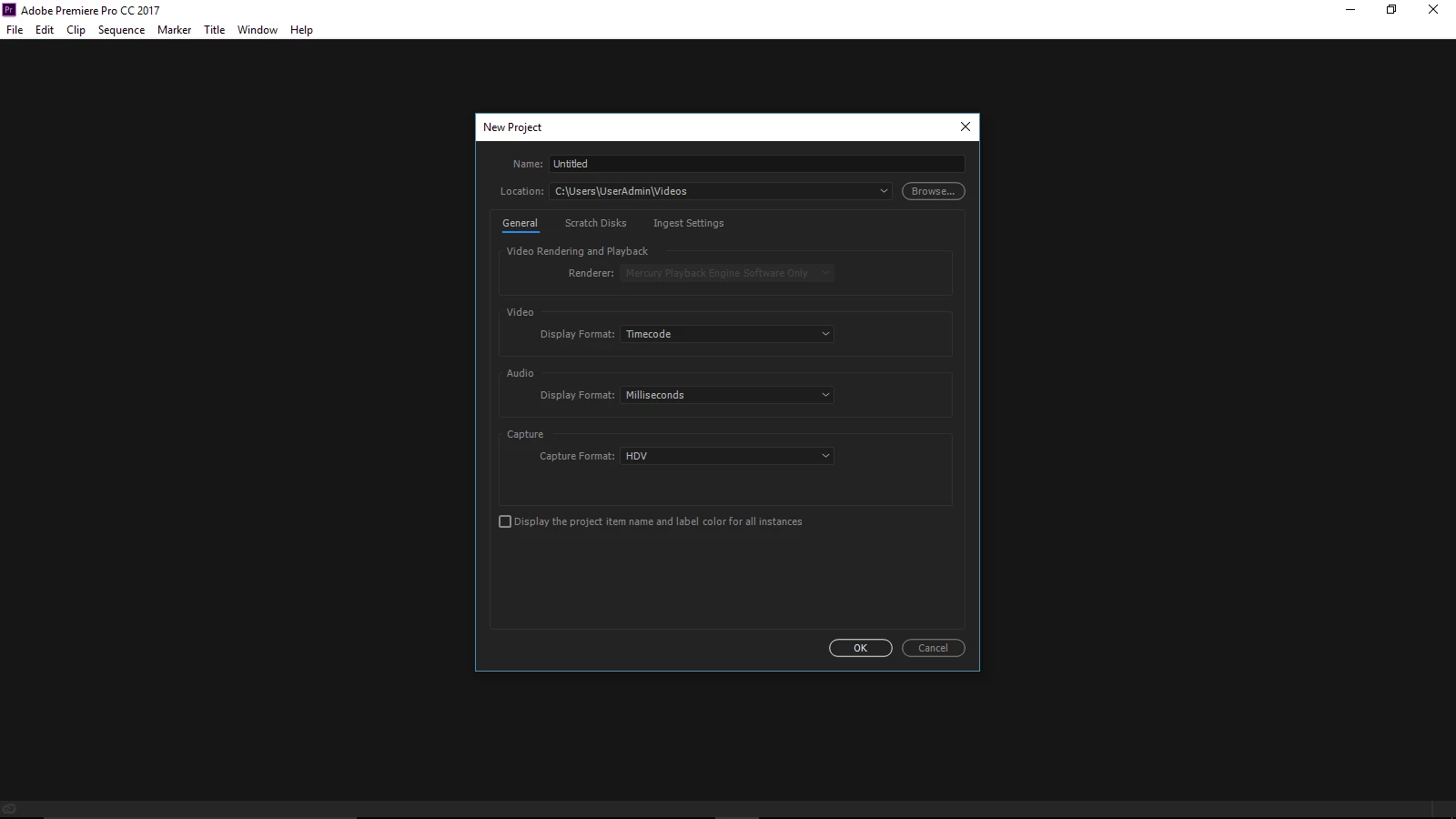1456x819 pixels.
Task: Open the Clip menu
Action: coord(76,30)
